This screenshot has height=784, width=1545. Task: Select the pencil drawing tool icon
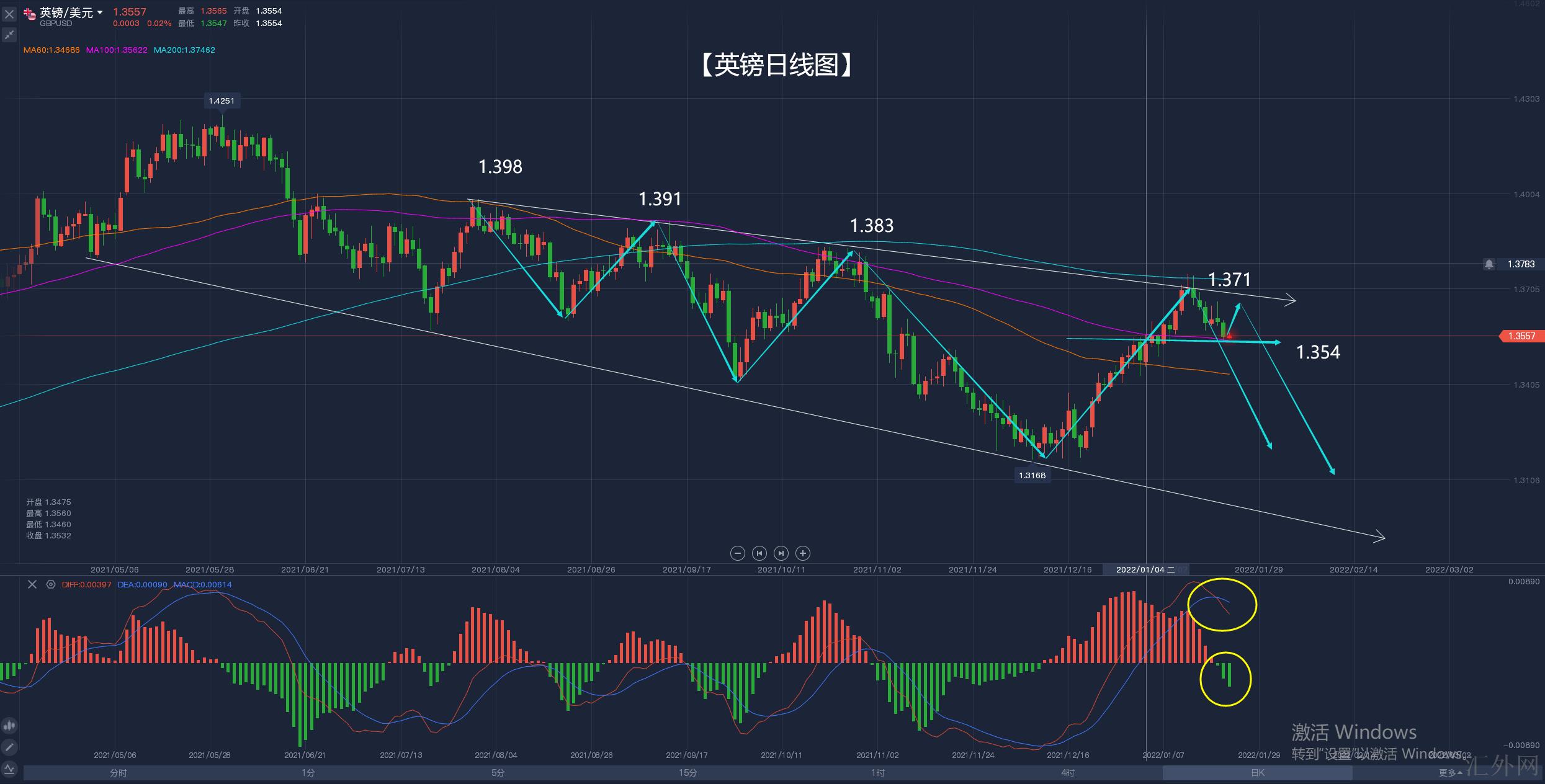point(9,747)
